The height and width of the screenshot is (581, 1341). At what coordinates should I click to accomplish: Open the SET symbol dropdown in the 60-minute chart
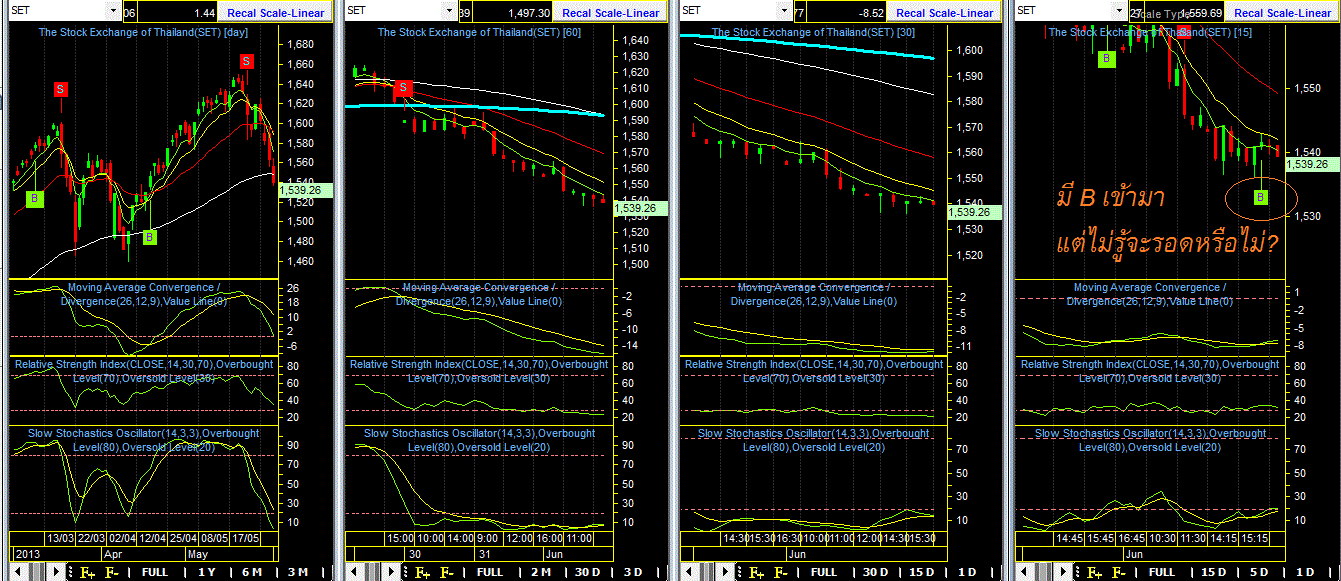(x=450, y=11)
